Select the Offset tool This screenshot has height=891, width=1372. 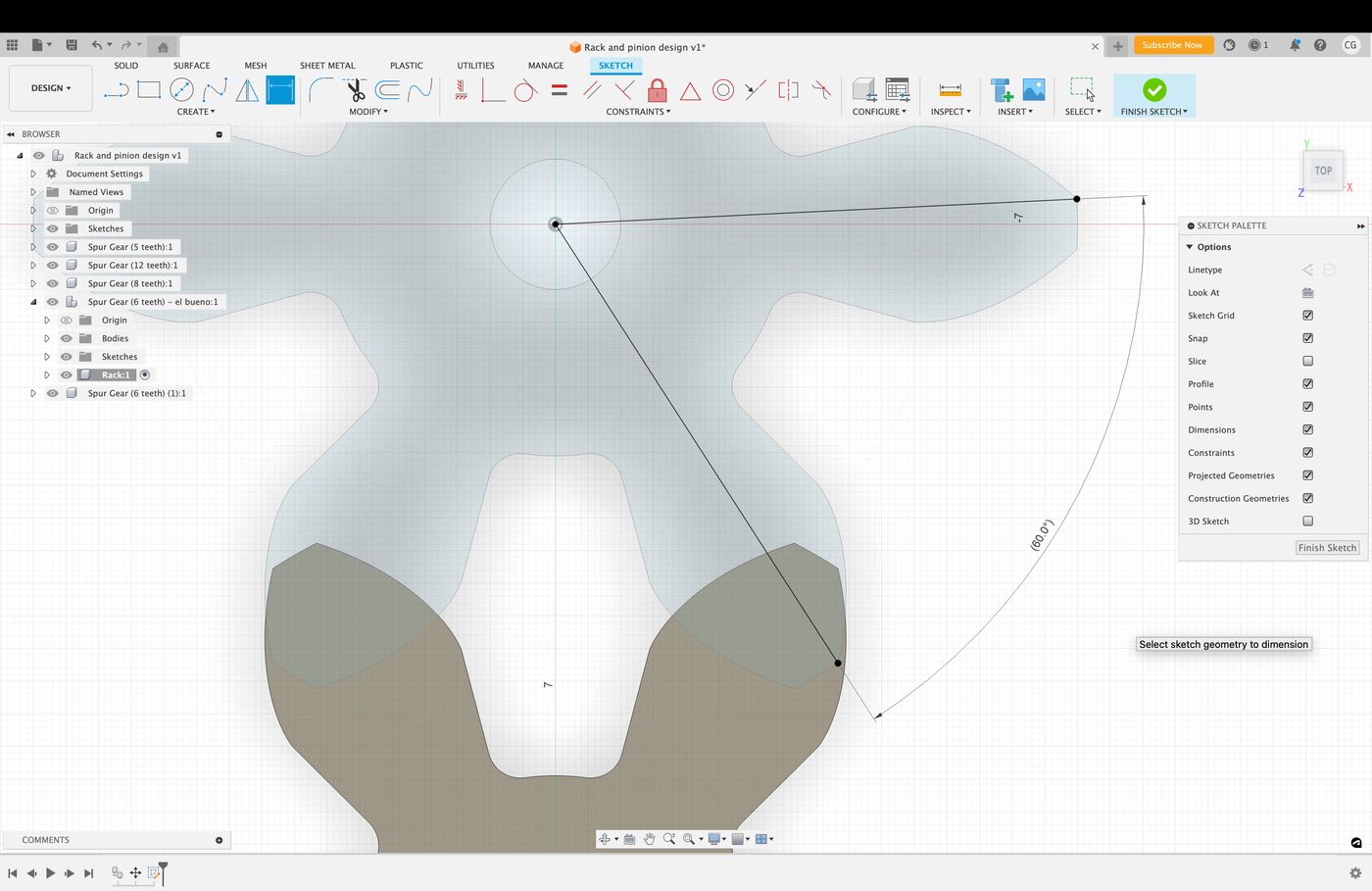[x=388, y=90]
